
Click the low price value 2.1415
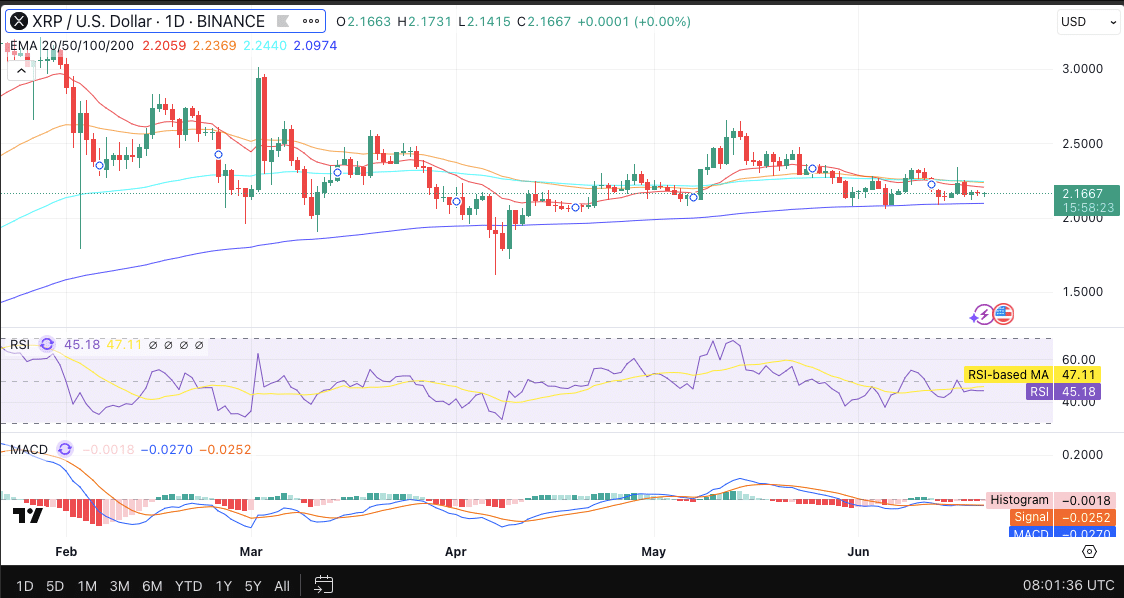coord(489,22)
